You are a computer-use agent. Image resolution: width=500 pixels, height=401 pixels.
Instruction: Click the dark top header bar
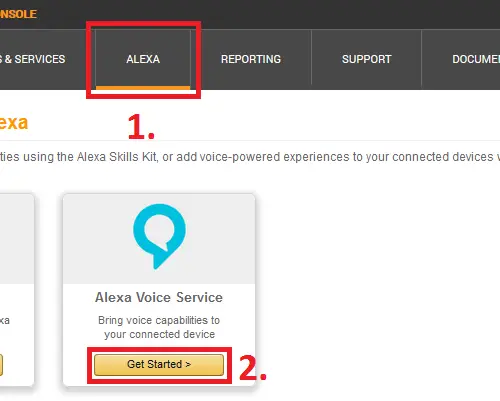(250, 14)
